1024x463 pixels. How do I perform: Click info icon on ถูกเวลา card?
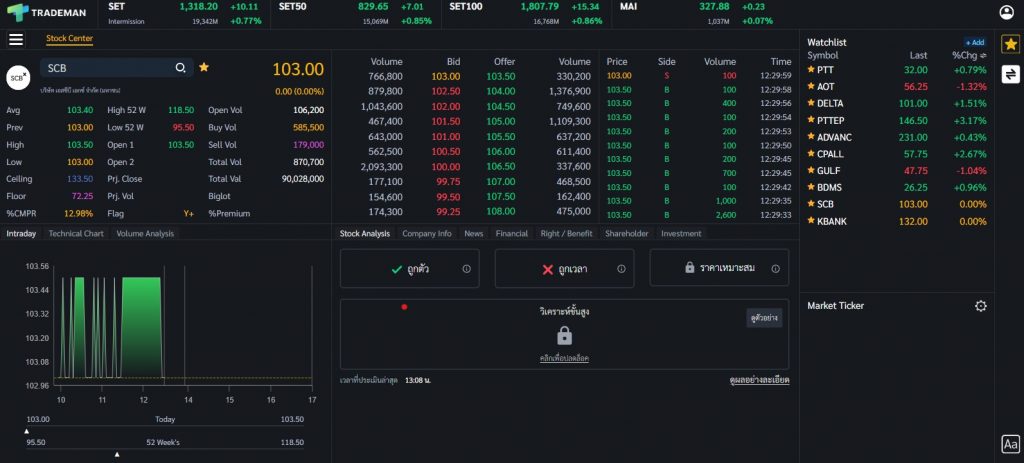pyautogui.click(x=621, y=268)
